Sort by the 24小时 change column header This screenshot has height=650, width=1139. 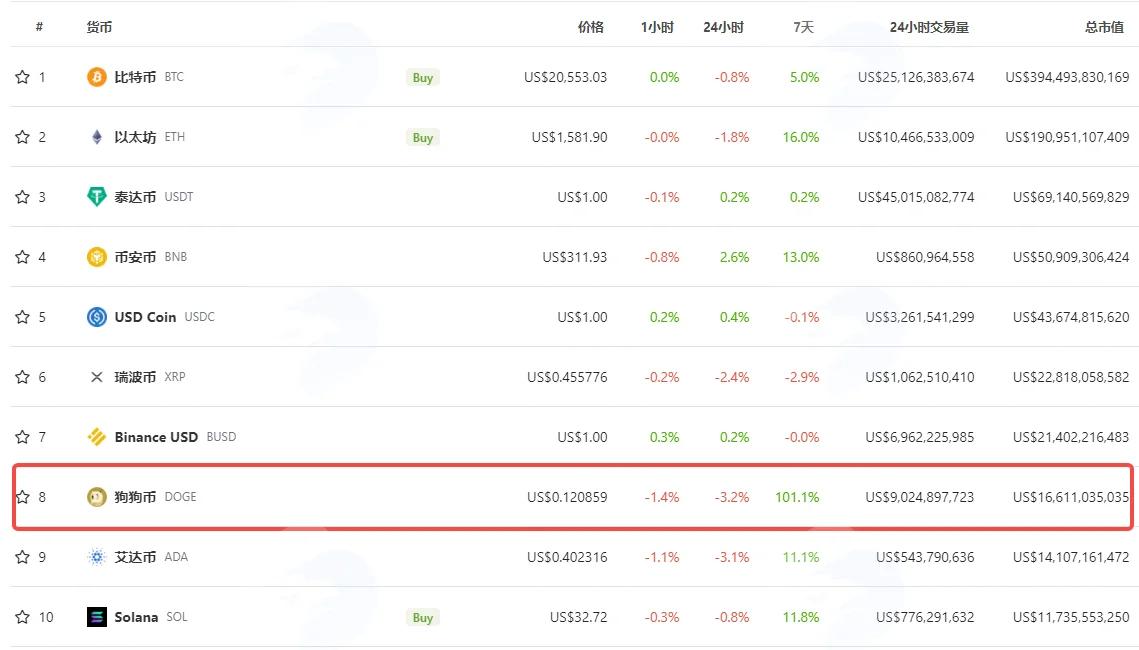click(x=723, y=27)
